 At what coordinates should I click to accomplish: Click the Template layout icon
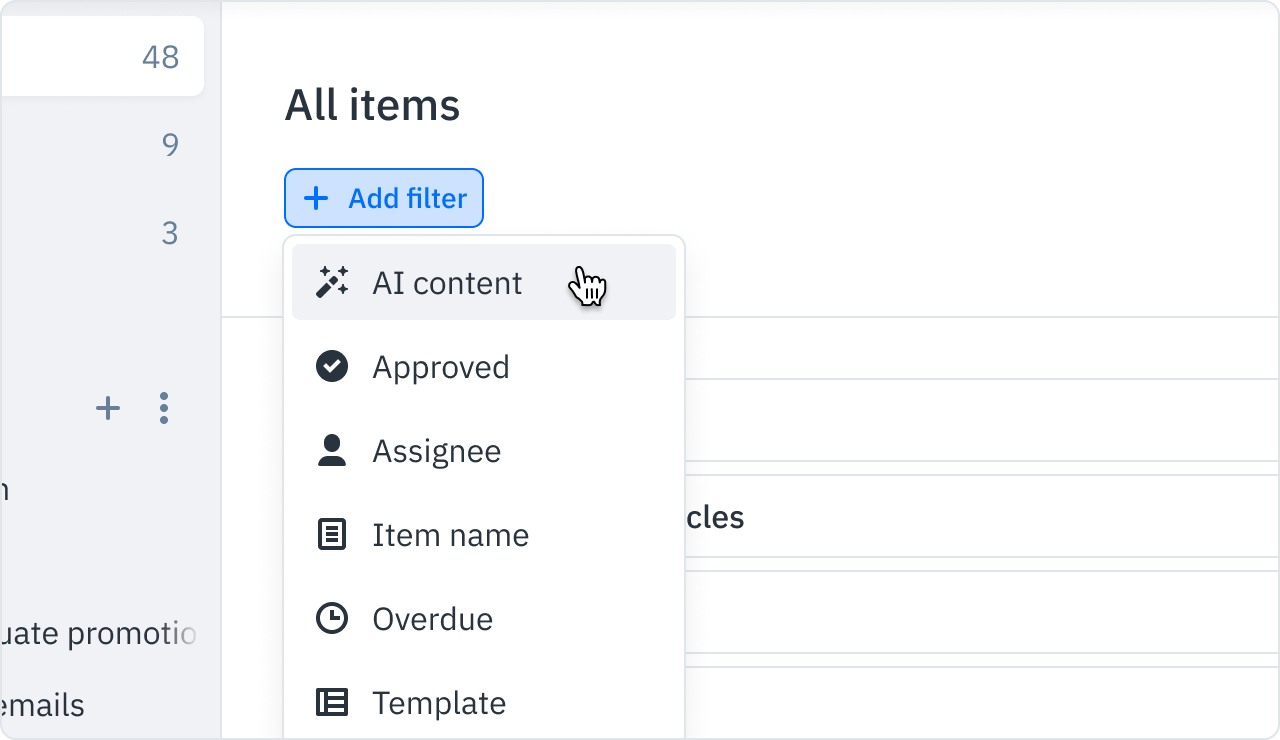[332, 703]
